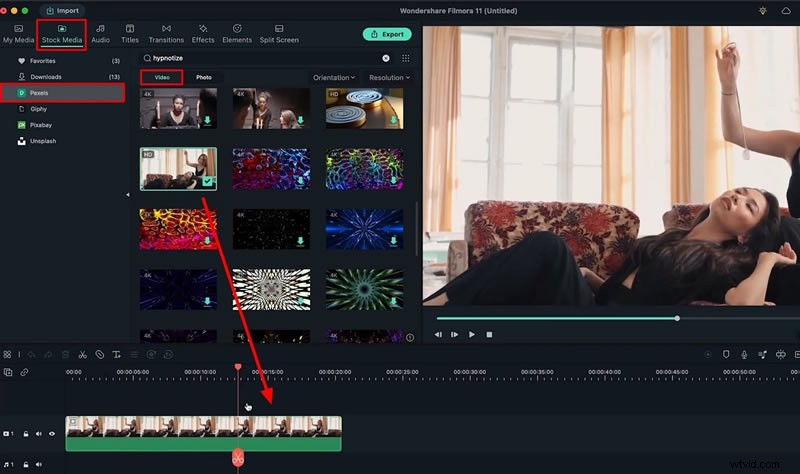Click the info icon below thumbnails
Screen dimensions: 800x474
pos(410,337)
